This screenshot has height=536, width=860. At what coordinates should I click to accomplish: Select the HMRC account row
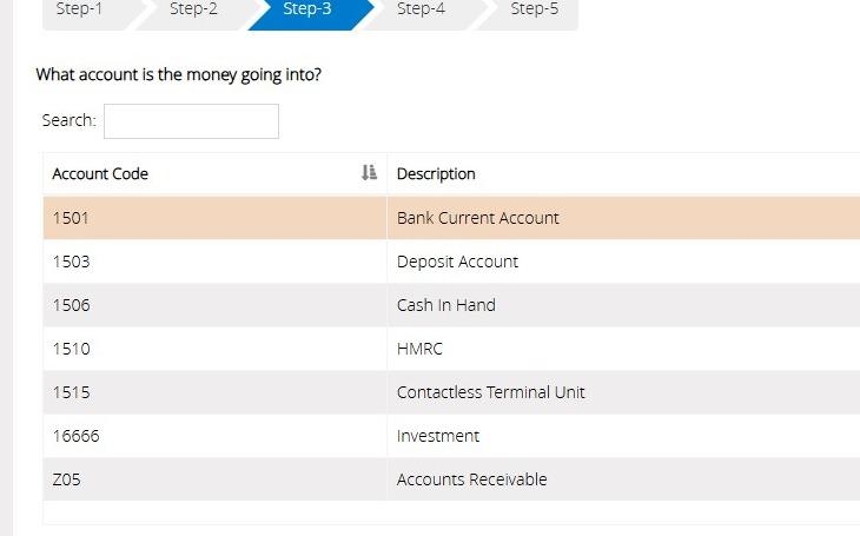click(419, 349)
